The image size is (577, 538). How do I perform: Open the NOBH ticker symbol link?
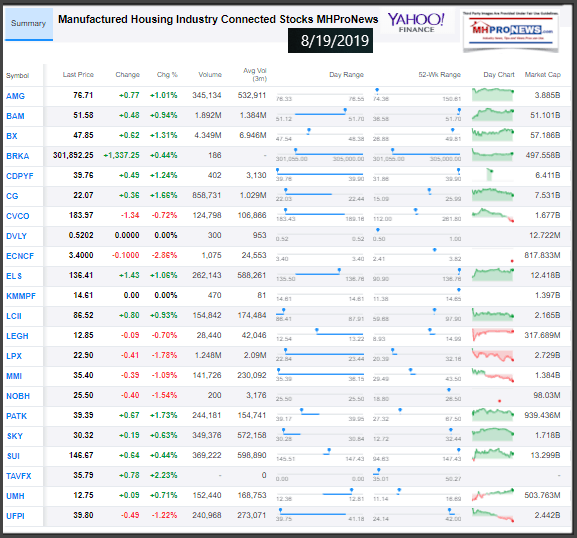[x=18, y=396]
